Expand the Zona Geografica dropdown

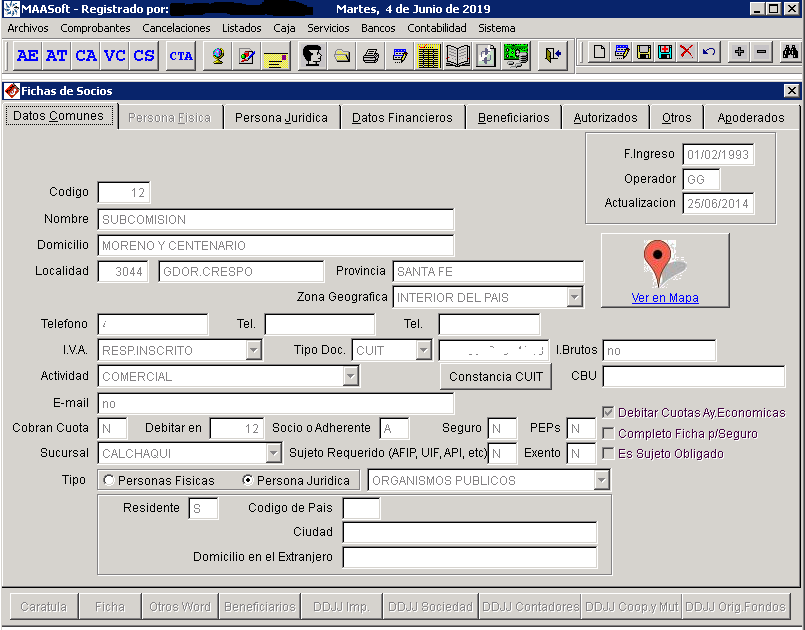pos(574,297)
